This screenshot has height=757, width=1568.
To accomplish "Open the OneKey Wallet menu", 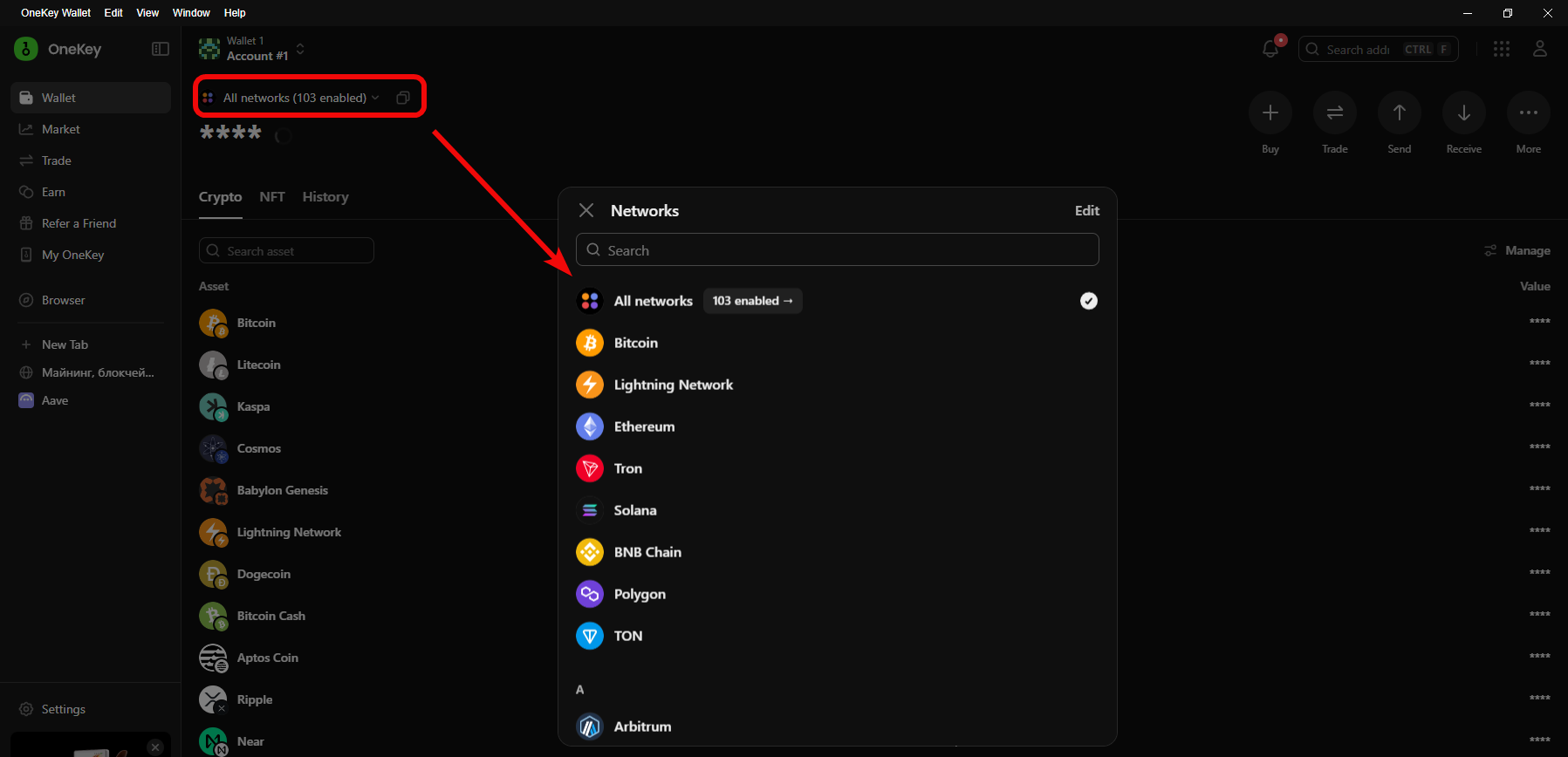I will pyautogui.click(x=56, y=13).
